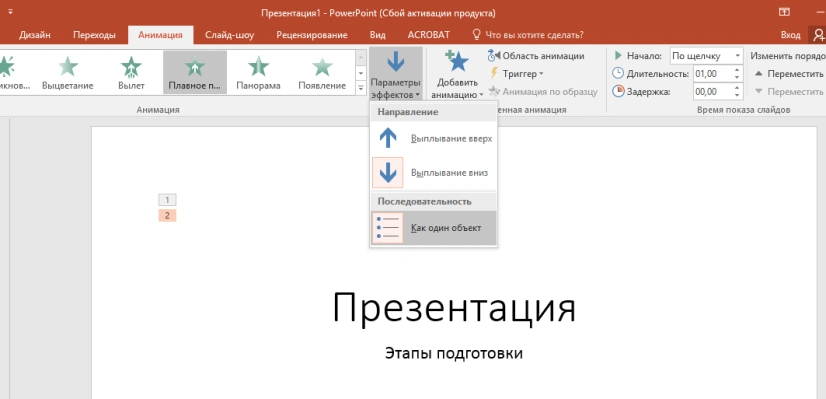Switch to the Слайд-шоу tab

pos(230,35)
